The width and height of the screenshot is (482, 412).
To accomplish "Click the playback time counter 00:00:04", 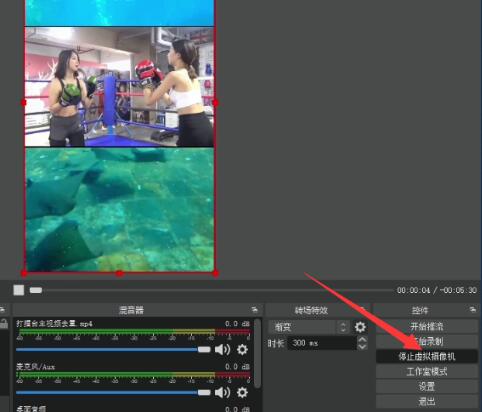I will point(413,290).
